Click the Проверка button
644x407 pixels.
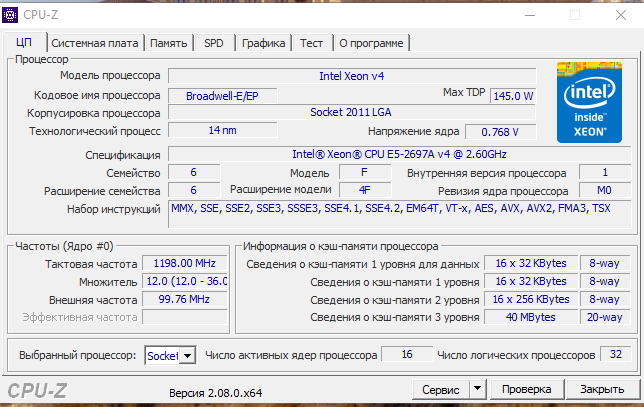527,389
